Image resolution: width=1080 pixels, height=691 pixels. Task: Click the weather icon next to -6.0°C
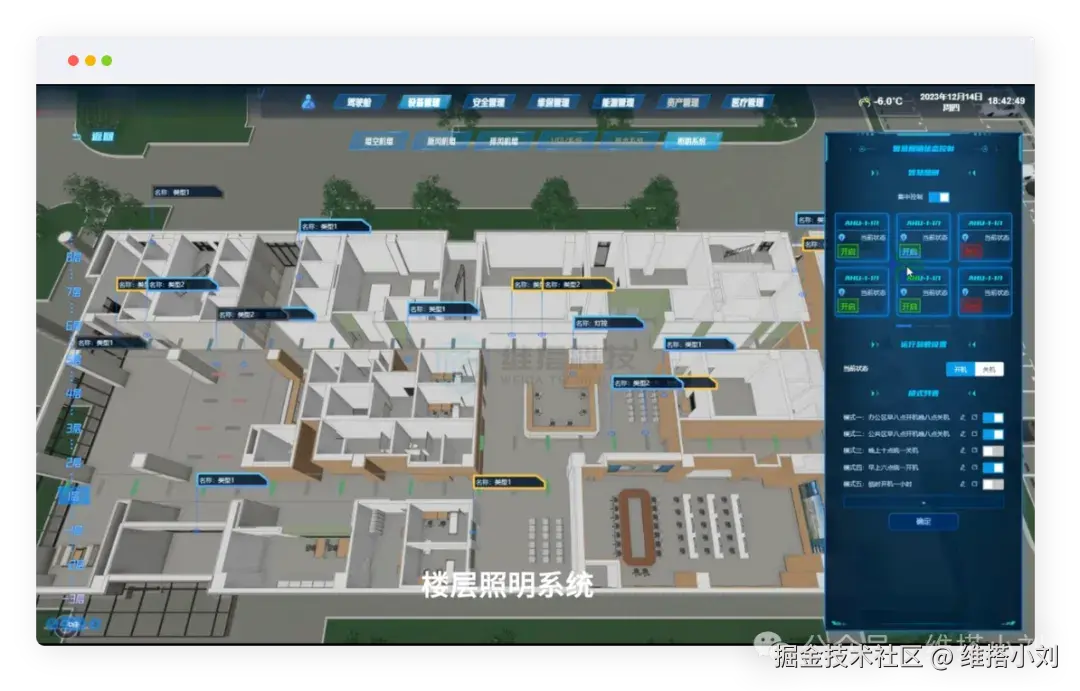[x=864, y=101]
